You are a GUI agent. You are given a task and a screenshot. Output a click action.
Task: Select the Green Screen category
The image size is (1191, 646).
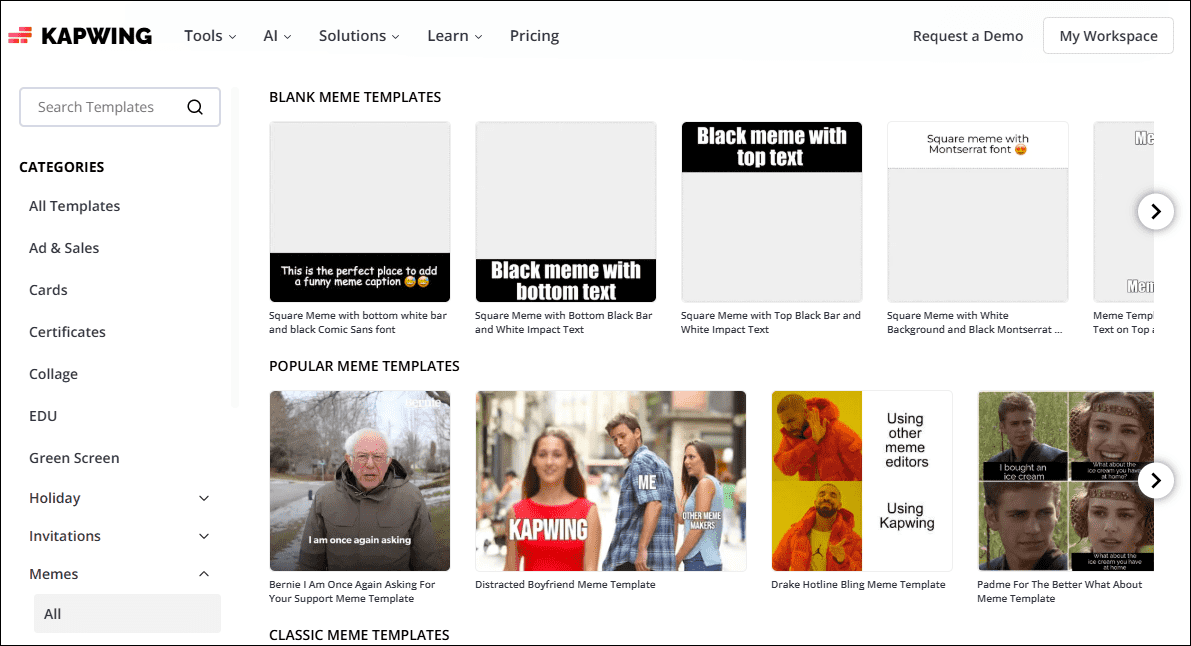tap(74, 457)
